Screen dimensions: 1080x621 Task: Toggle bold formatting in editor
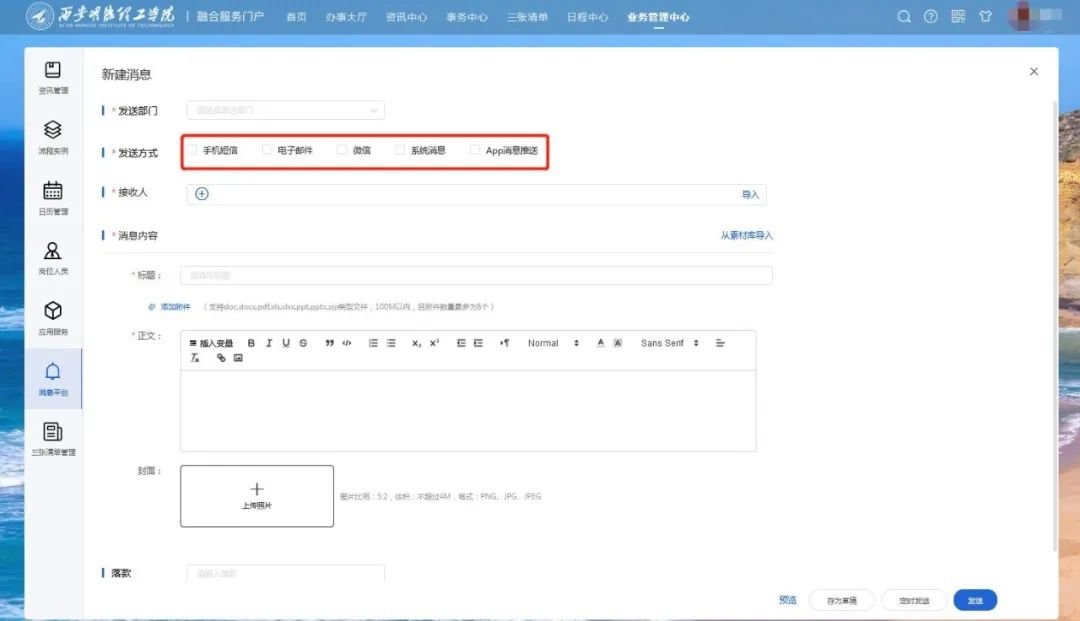(251, 343)
